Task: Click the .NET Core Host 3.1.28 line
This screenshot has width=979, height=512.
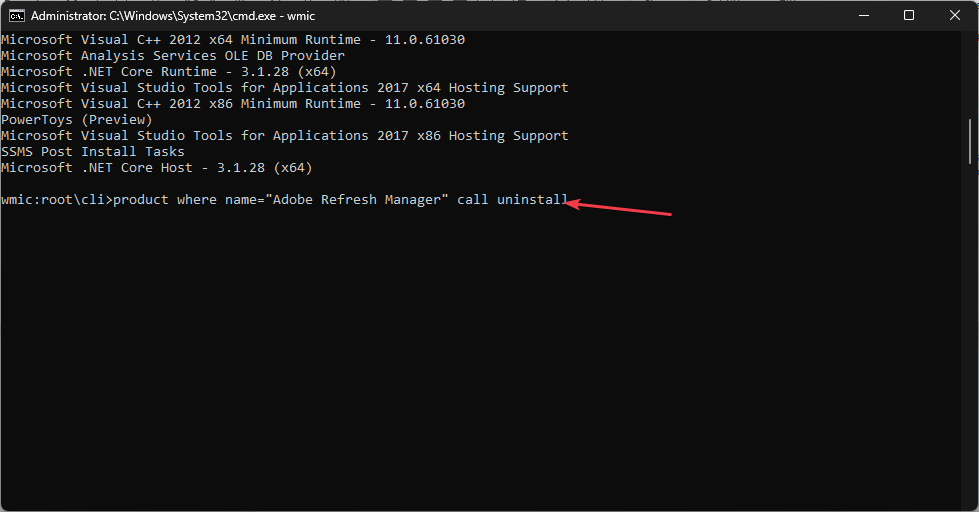Action: tap(157, 168)
